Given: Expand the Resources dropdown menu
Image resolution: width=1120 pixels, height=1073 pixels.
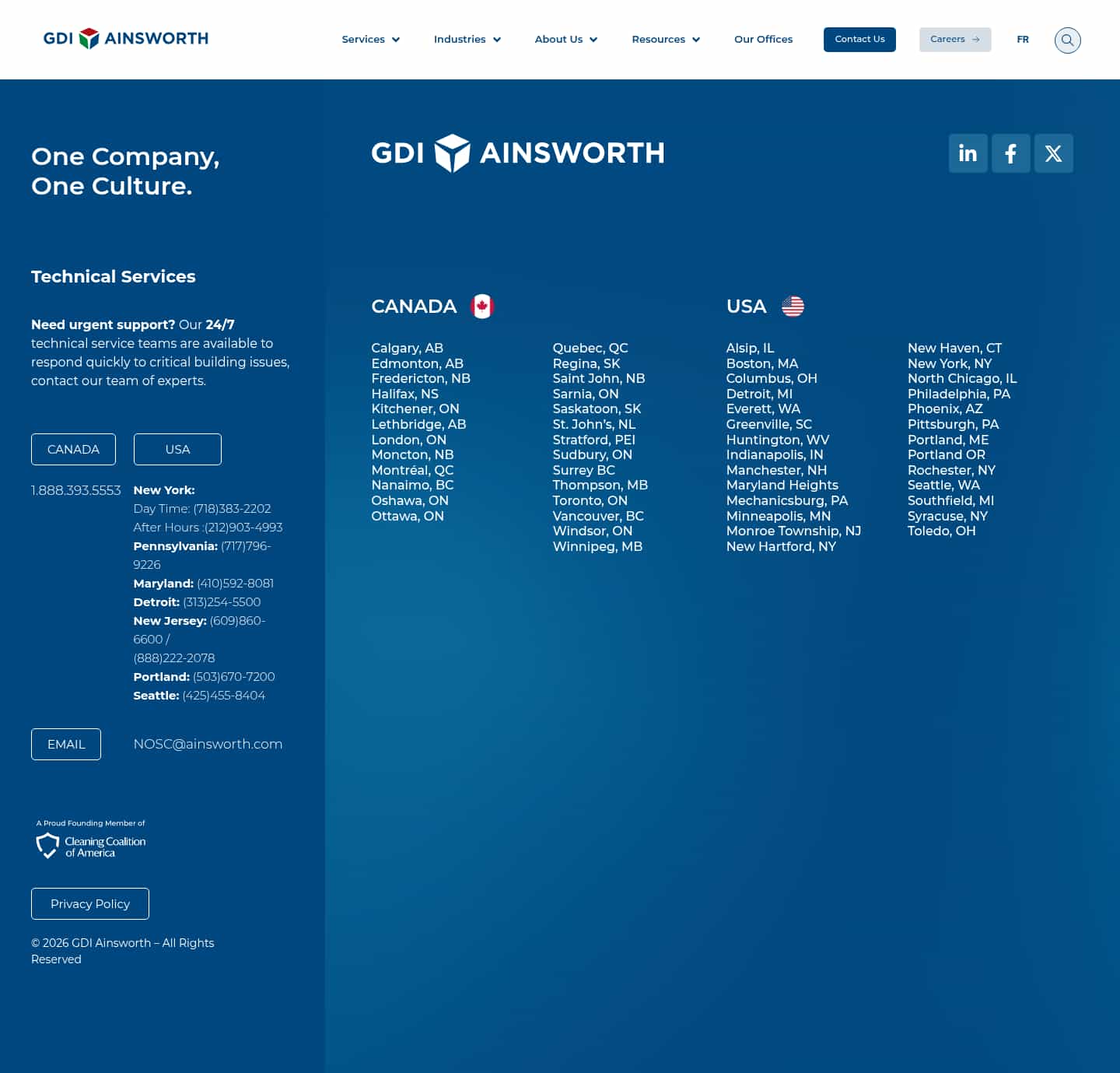Looking at the screenshot, I should pyautogui.click(x=666, y=39).
